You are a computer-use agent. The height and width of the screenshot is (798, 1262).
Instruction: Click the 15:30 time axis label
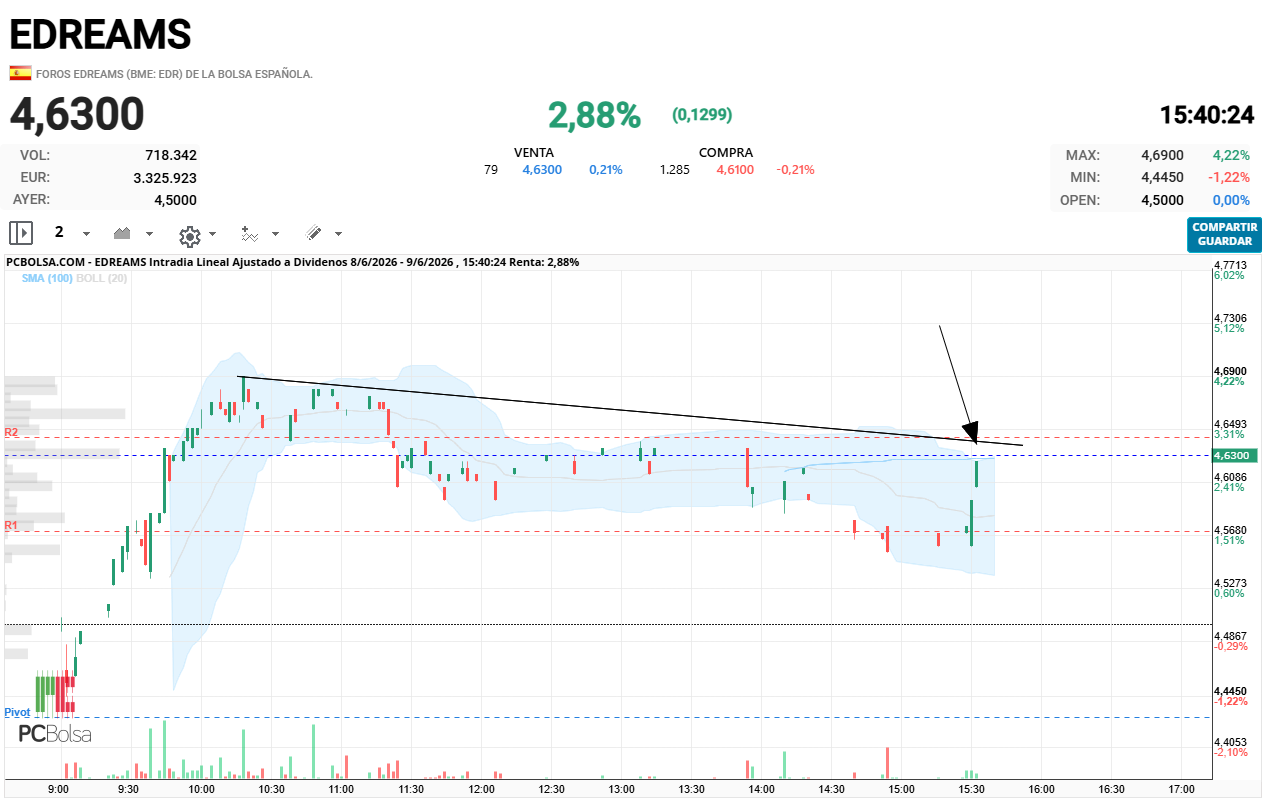pos(971,789)
